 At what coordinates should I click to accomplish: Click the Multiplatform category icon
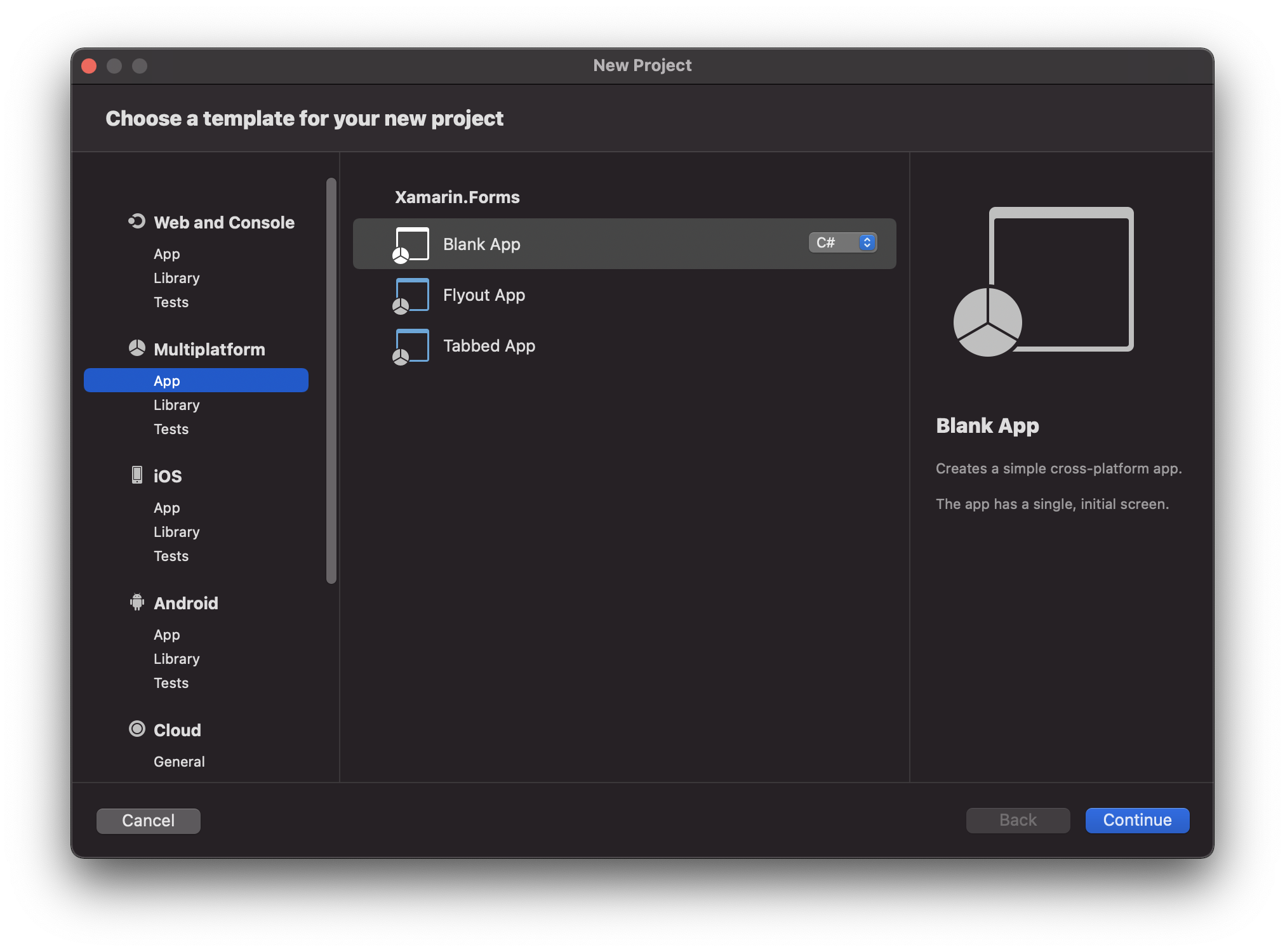click(136, 348)
